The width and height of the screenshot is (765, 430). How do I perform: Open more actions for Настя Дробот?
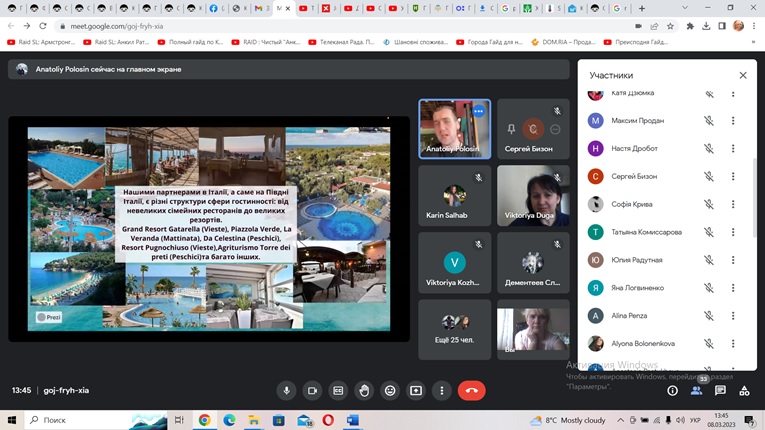click(733, 148)
